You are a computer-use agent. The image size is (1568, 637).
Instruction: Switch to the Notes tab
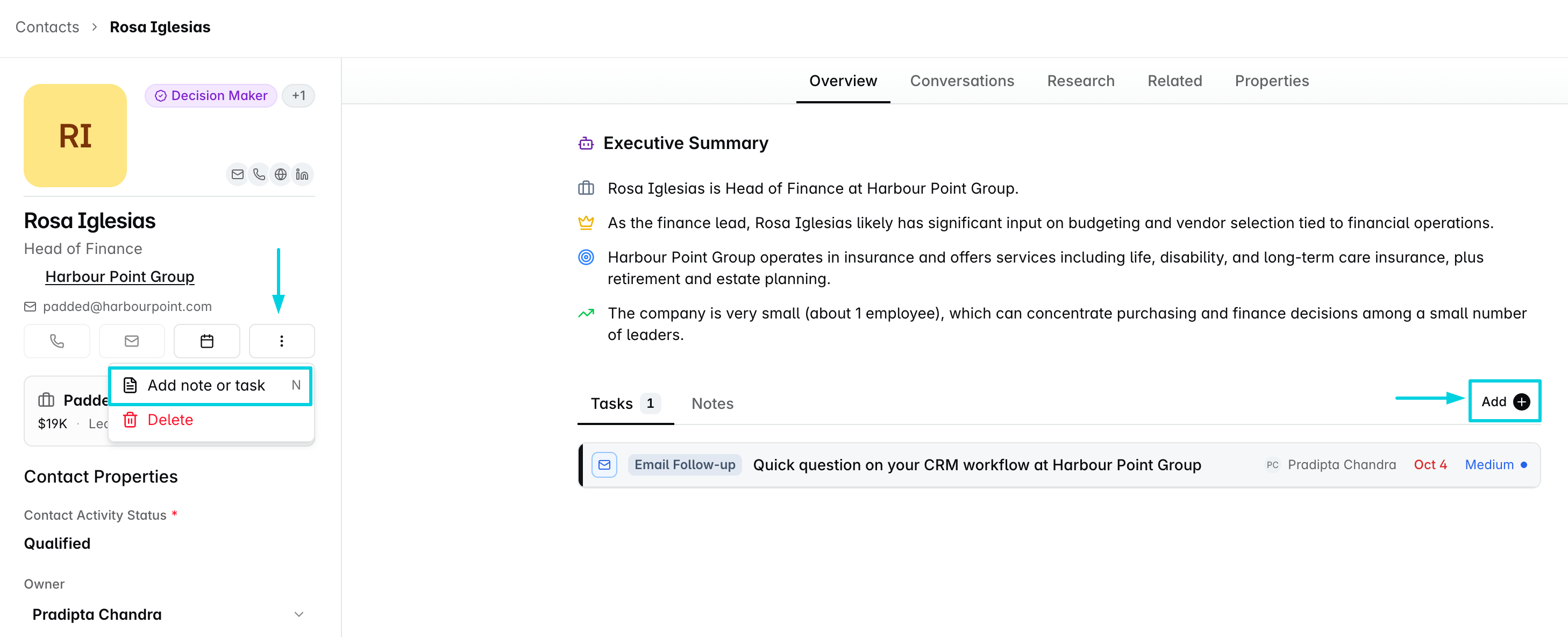pyautogui.click(x=712, y=404)
